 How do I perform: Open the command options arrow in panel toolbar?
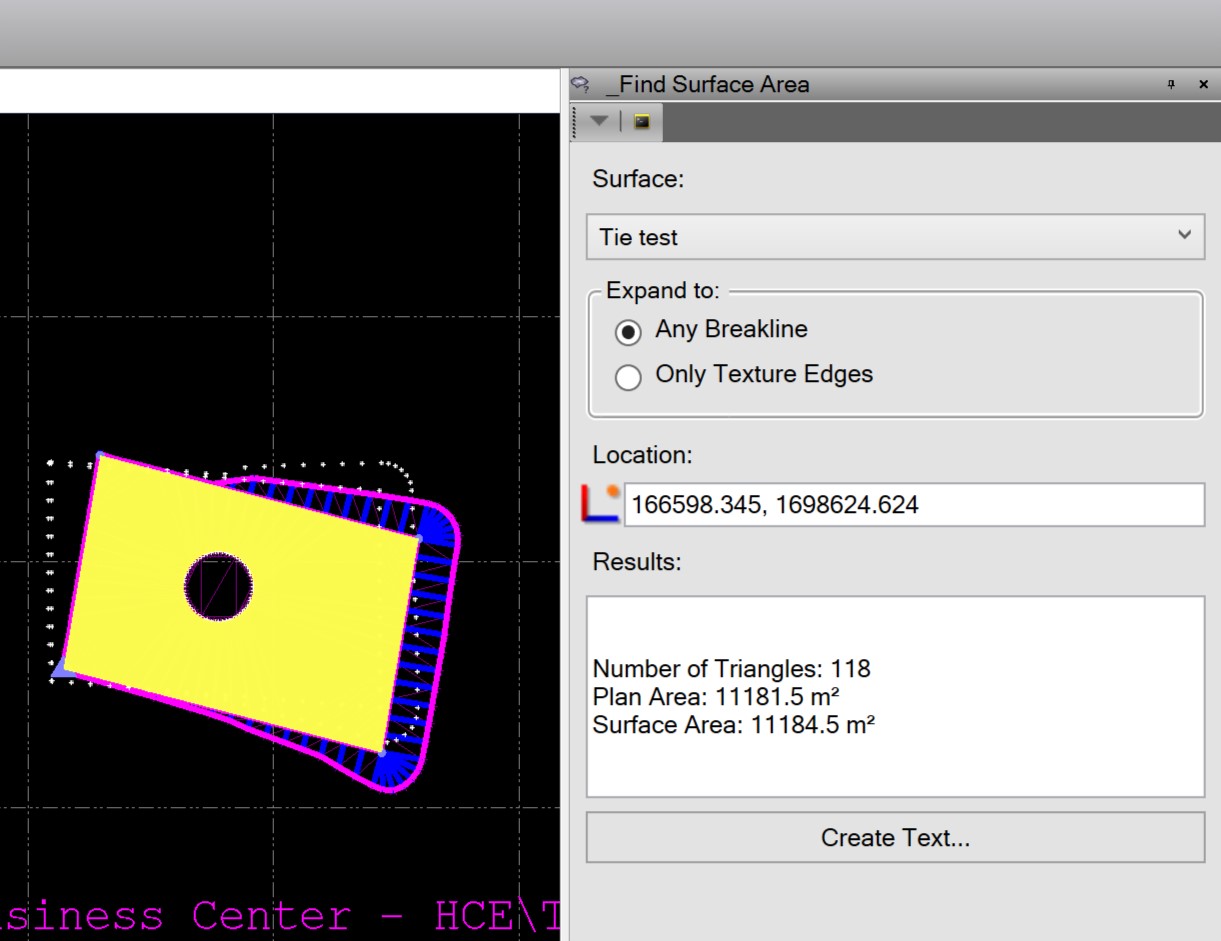(598, 121)
